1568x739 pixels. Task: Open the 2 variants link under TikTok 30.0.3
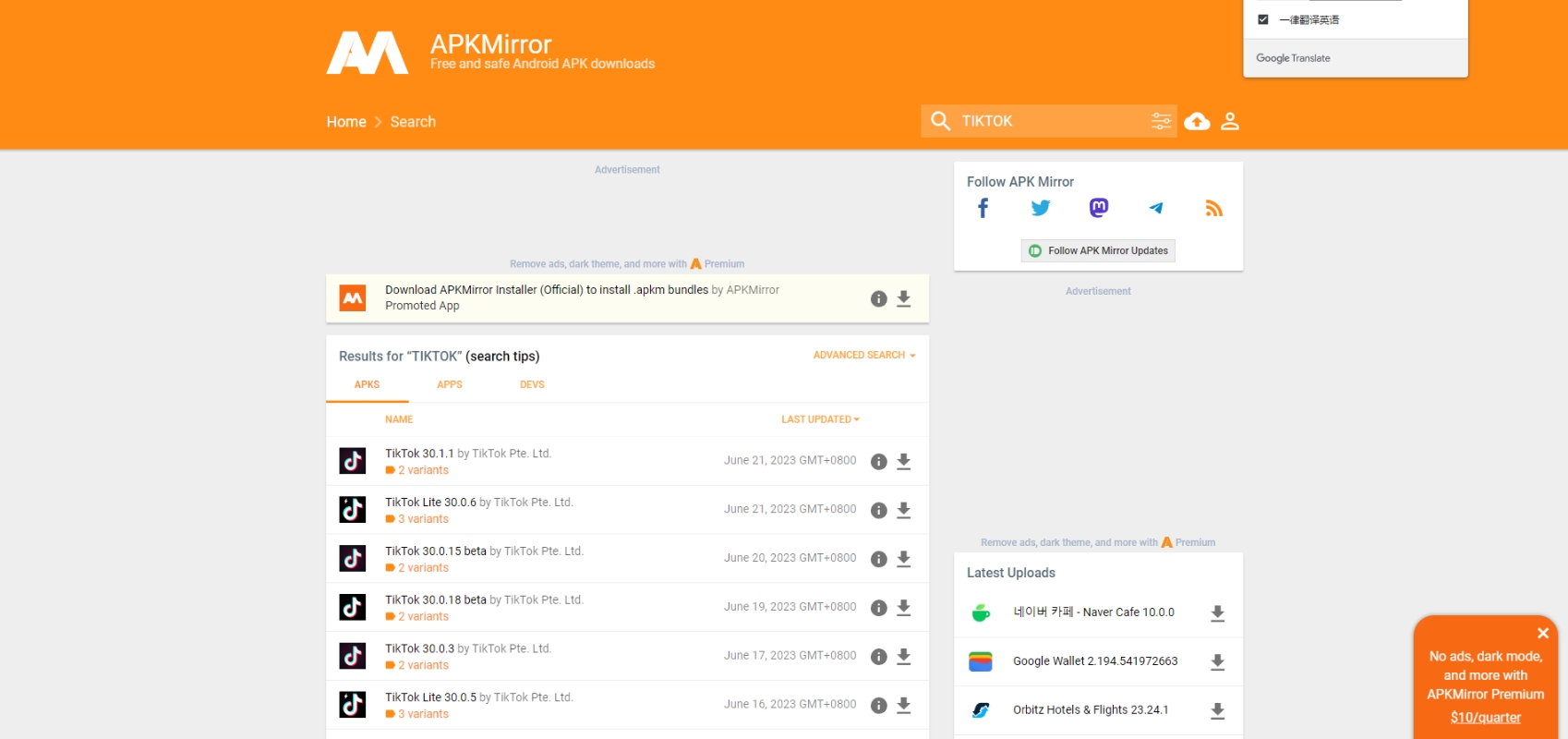pyautogui.click(x=423, y=665)
